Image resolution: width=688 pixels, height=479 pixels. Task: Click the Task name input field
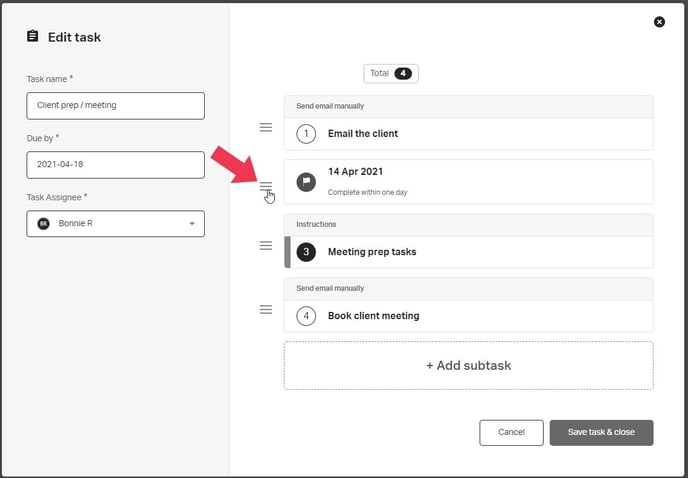115,106
